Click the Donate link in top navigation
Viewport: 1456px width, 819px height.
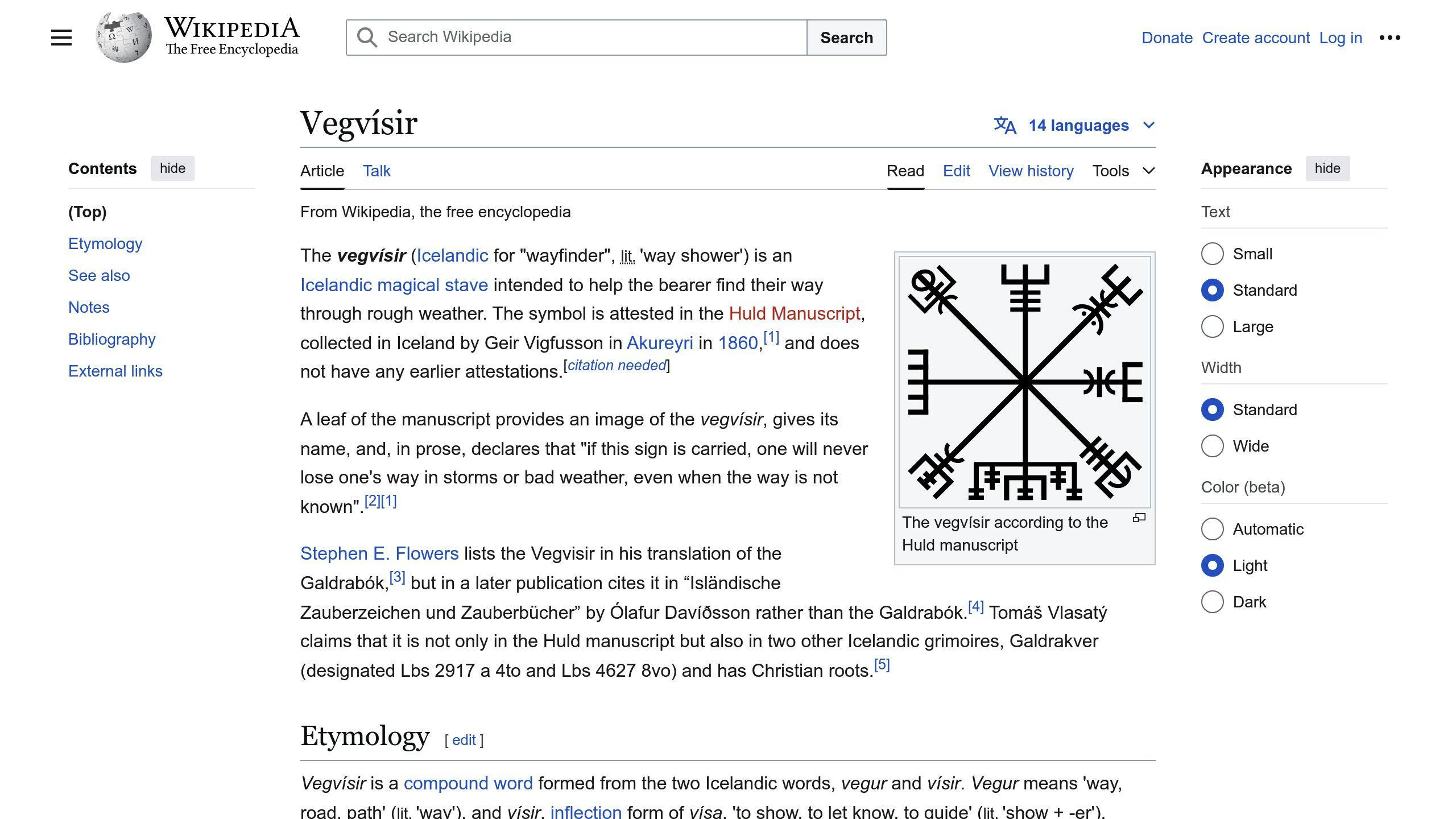1167,37
